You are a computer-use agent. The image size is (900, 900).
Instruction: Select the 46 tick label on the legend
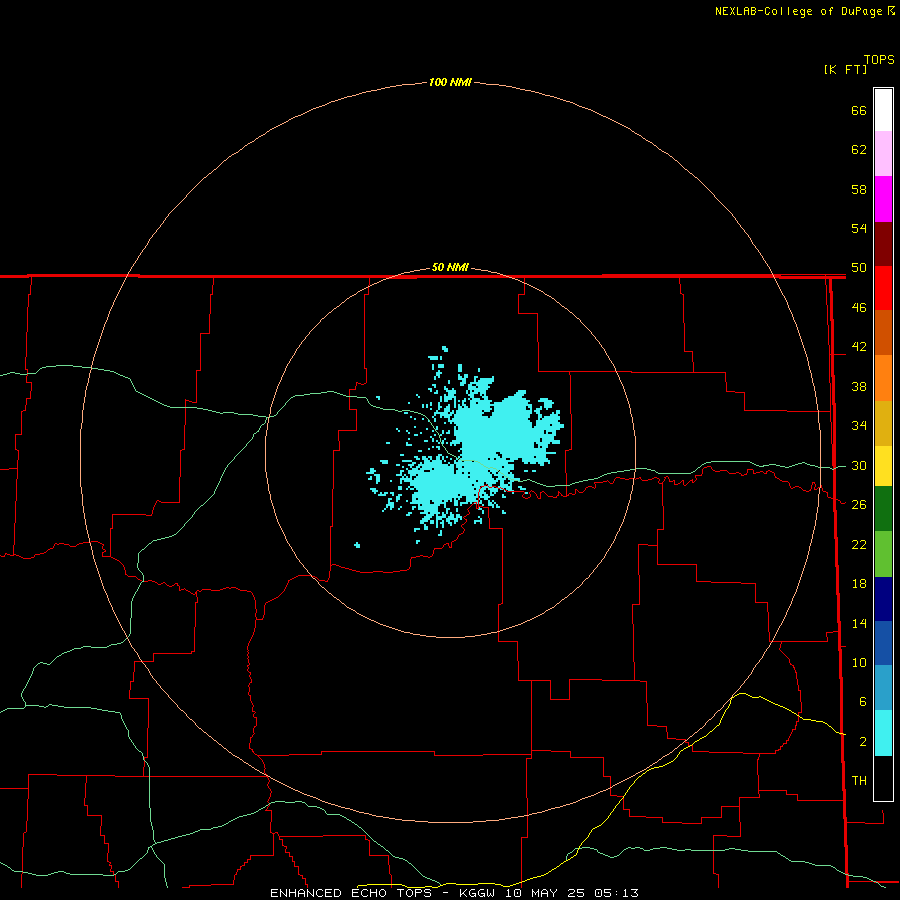(859, 308)
